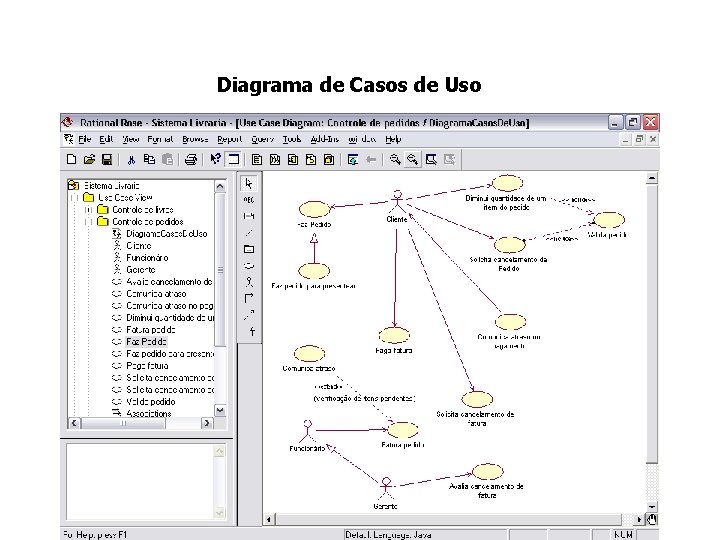Image resolution: width=720 pixels, height=540 pixels.
Task: Select Associations item in browser tree
Action: [149, 413]
